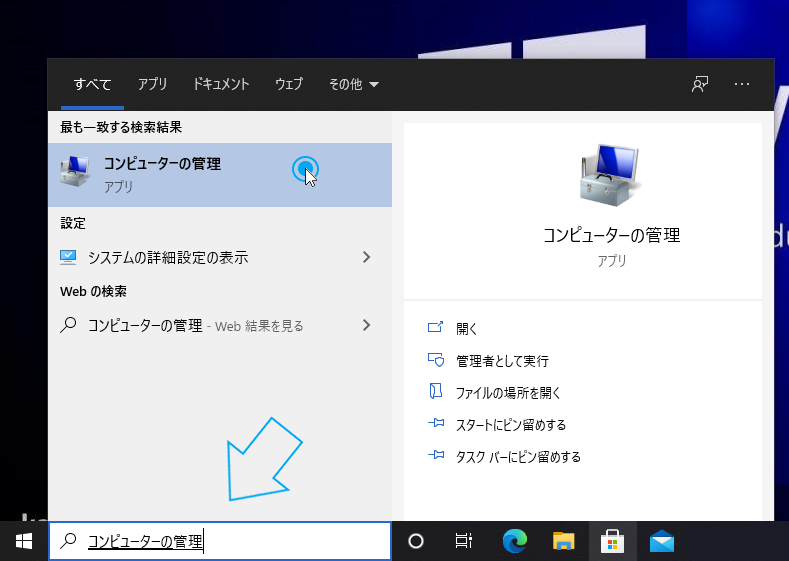Choose ファイルの場所を開く
Screen dimensions: 789x561
click(x=508, y=393)
